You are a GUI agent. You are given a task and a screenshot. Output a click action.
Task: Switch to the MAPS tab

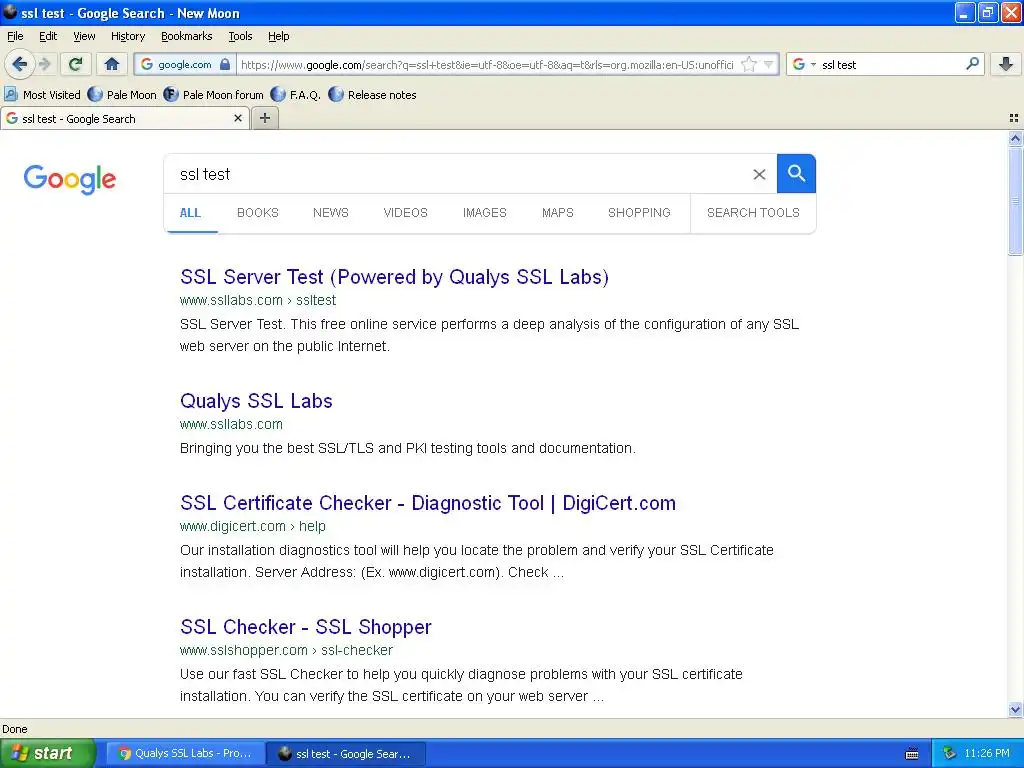[x=558, y=213]
